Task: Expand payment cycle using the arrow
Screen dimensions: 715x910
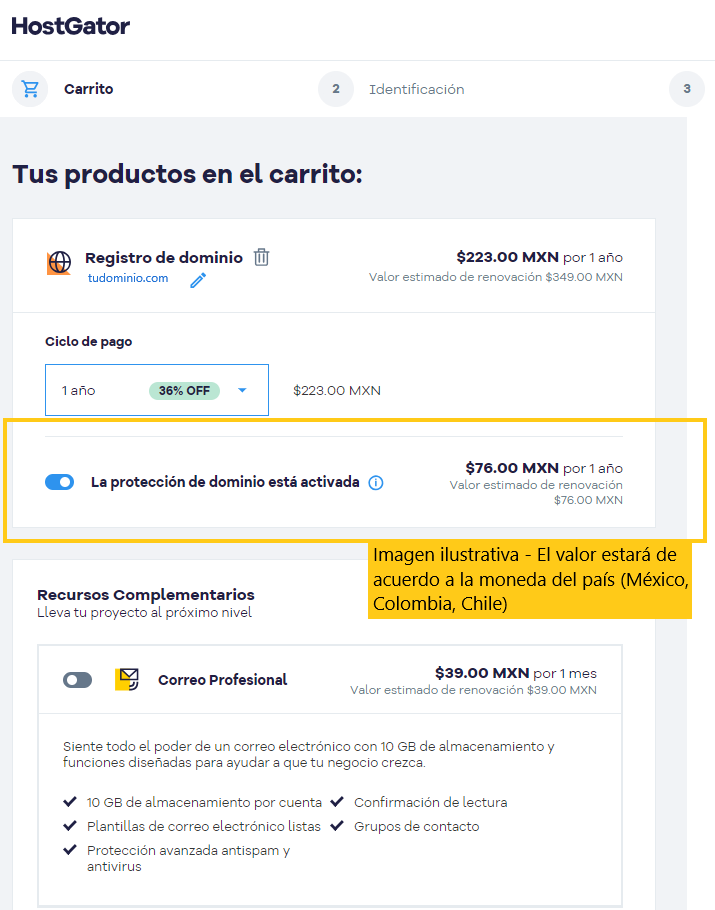Action: tap(243, 390)
